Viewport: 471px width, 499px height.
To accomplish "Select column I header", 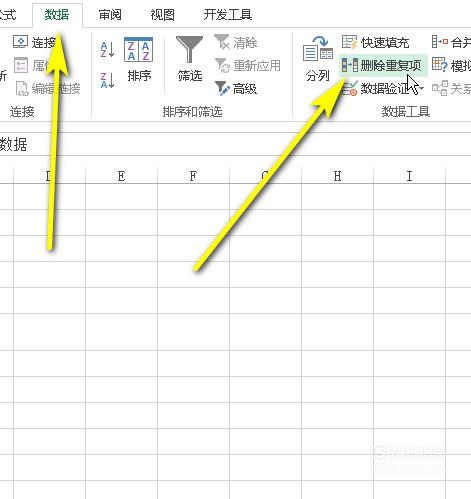I will [409, 176].
